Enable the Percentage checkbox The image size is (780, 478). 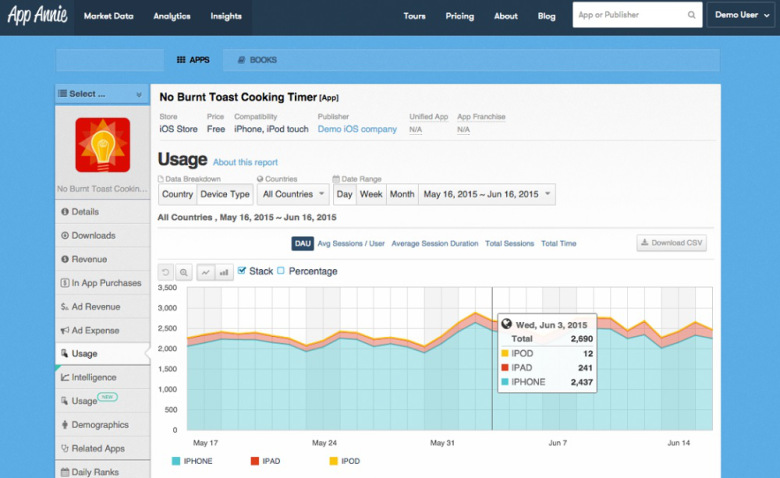281,271
